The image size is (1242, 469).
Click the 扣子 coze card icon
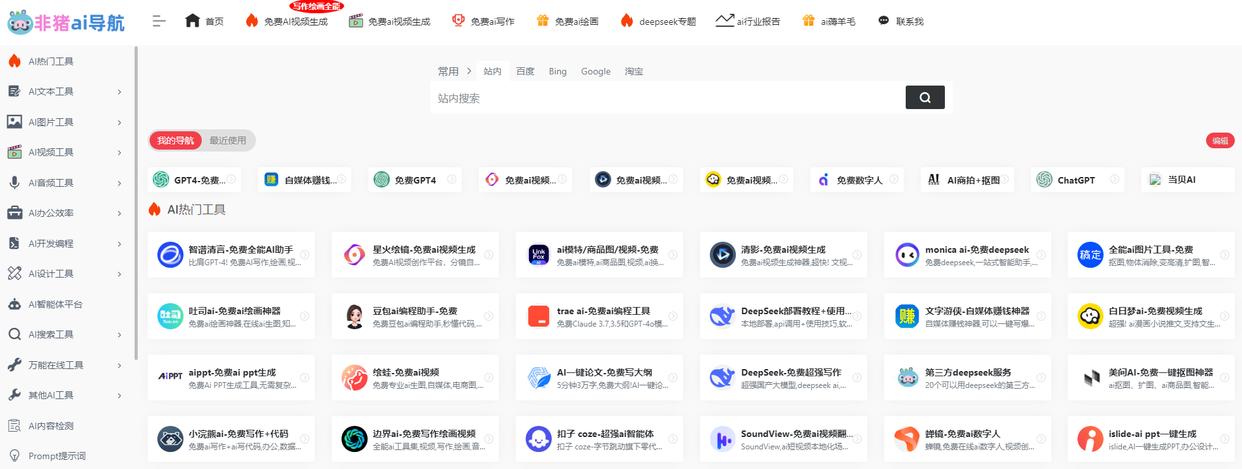coord(539,439)
